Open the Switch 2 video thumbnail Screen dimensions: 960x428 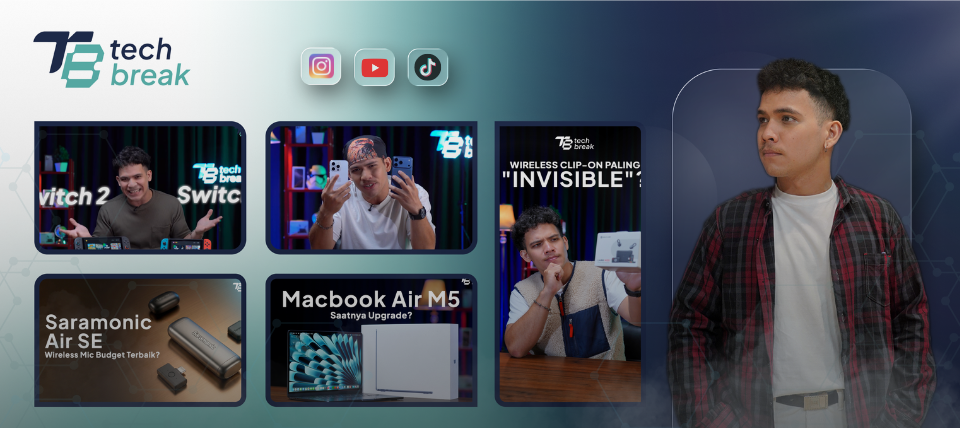pos(140,187)
